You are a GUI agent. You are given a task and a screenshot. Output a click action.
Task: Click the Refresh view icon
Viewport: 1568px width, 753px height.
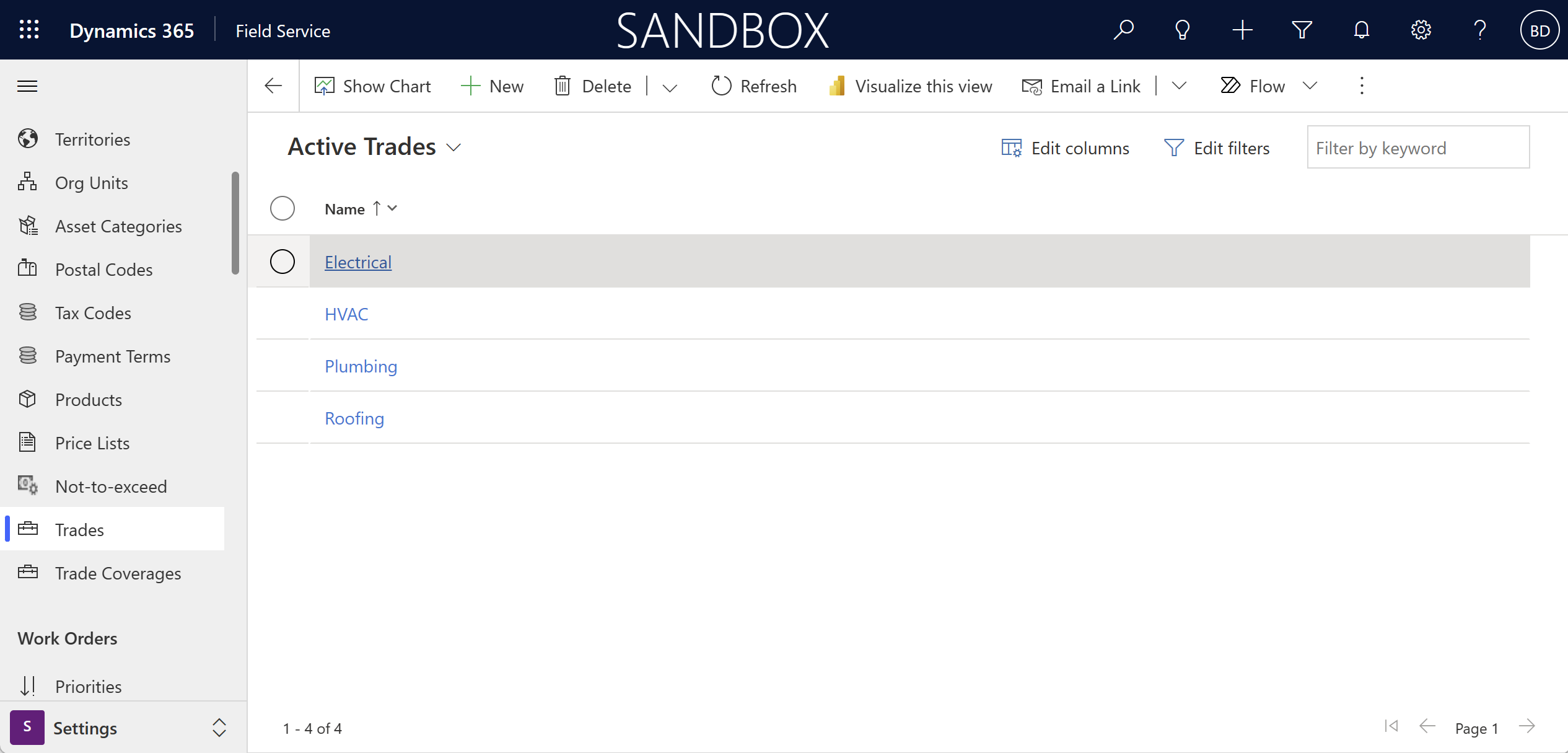tap(719, 85)
